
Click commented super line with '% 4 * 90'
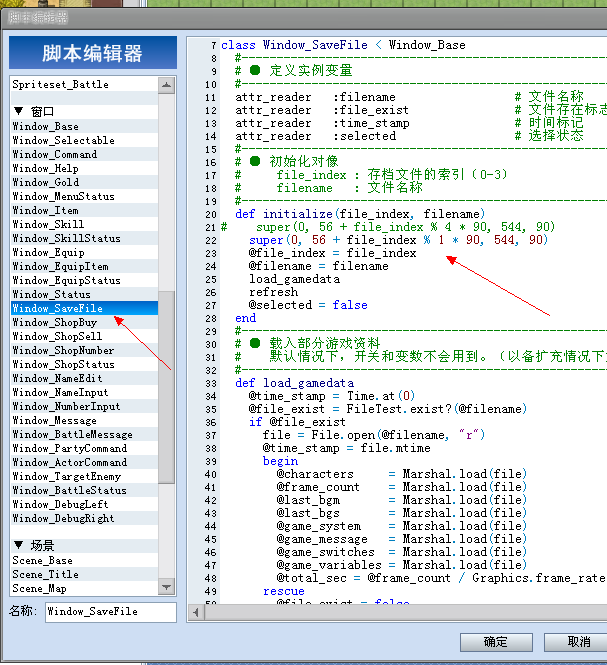pos(388,227)
